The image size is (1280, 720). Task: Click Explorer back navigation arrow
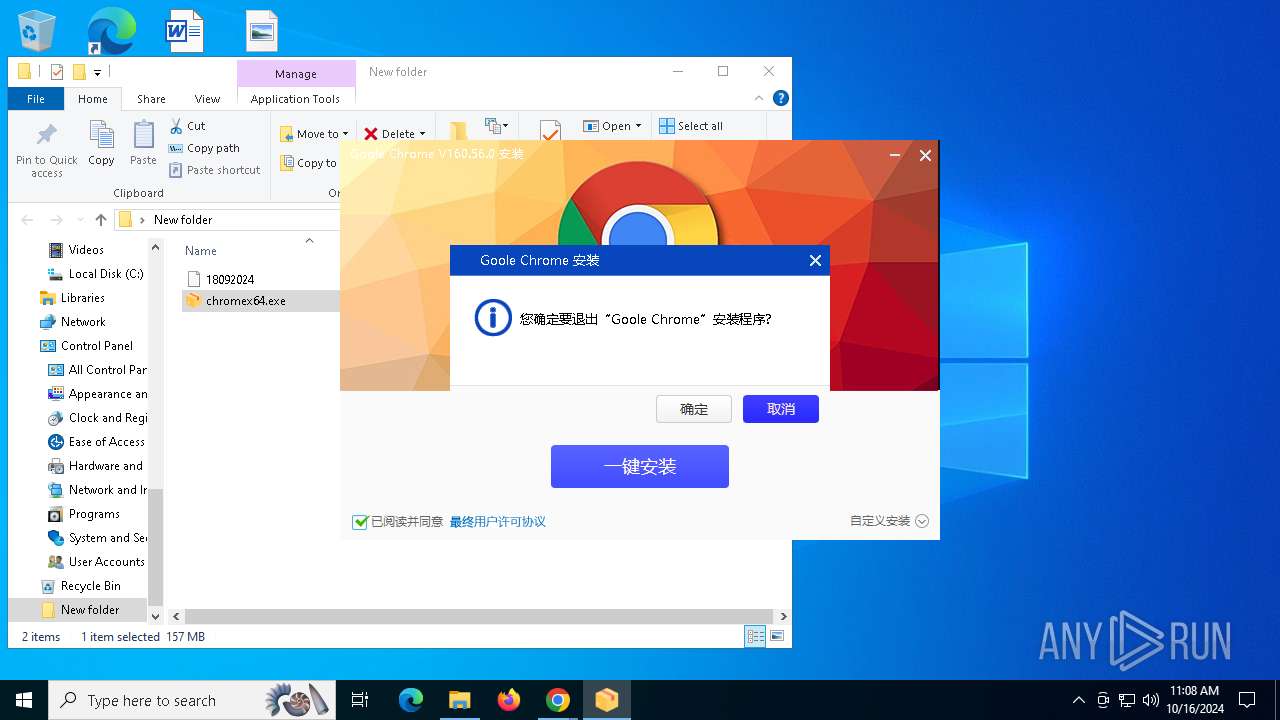click(27, 220)
